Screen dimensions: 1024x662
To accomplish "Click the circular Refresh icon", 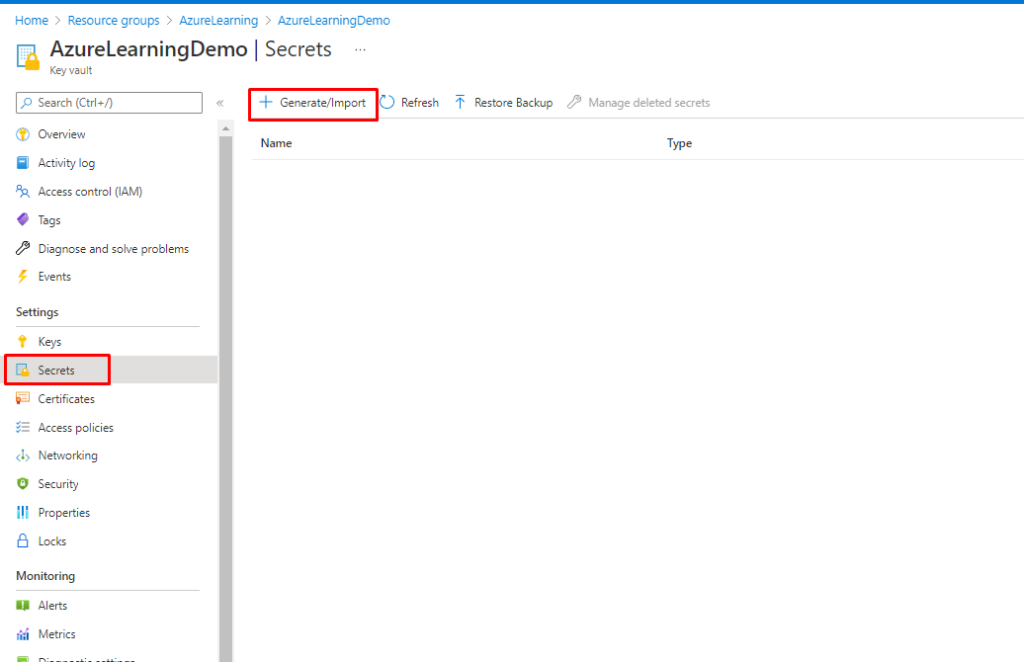I will click(387, 102).
